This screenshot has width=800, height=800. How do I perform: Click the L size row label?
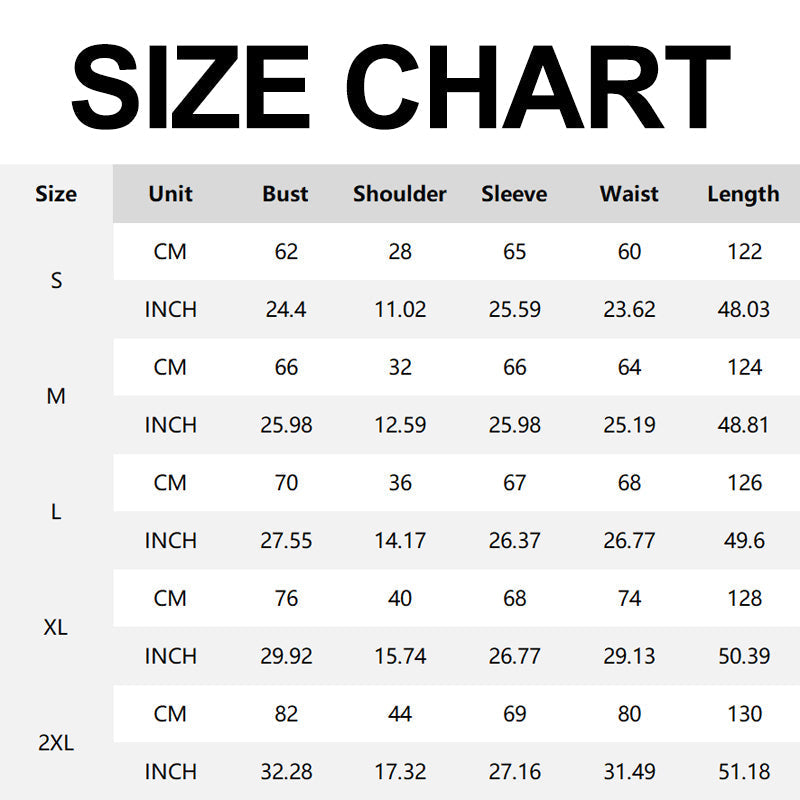(x=56, y=512)
